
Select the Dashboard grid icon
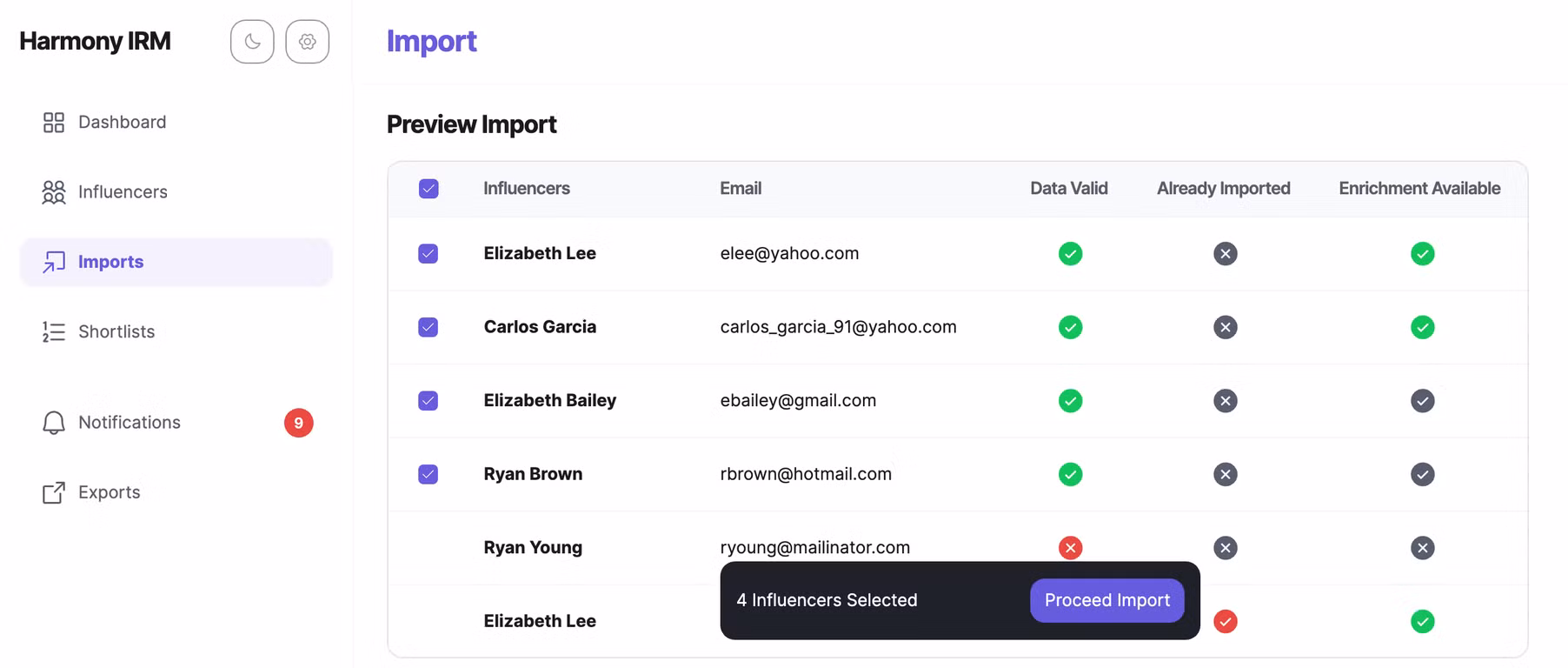click(53, 122)
